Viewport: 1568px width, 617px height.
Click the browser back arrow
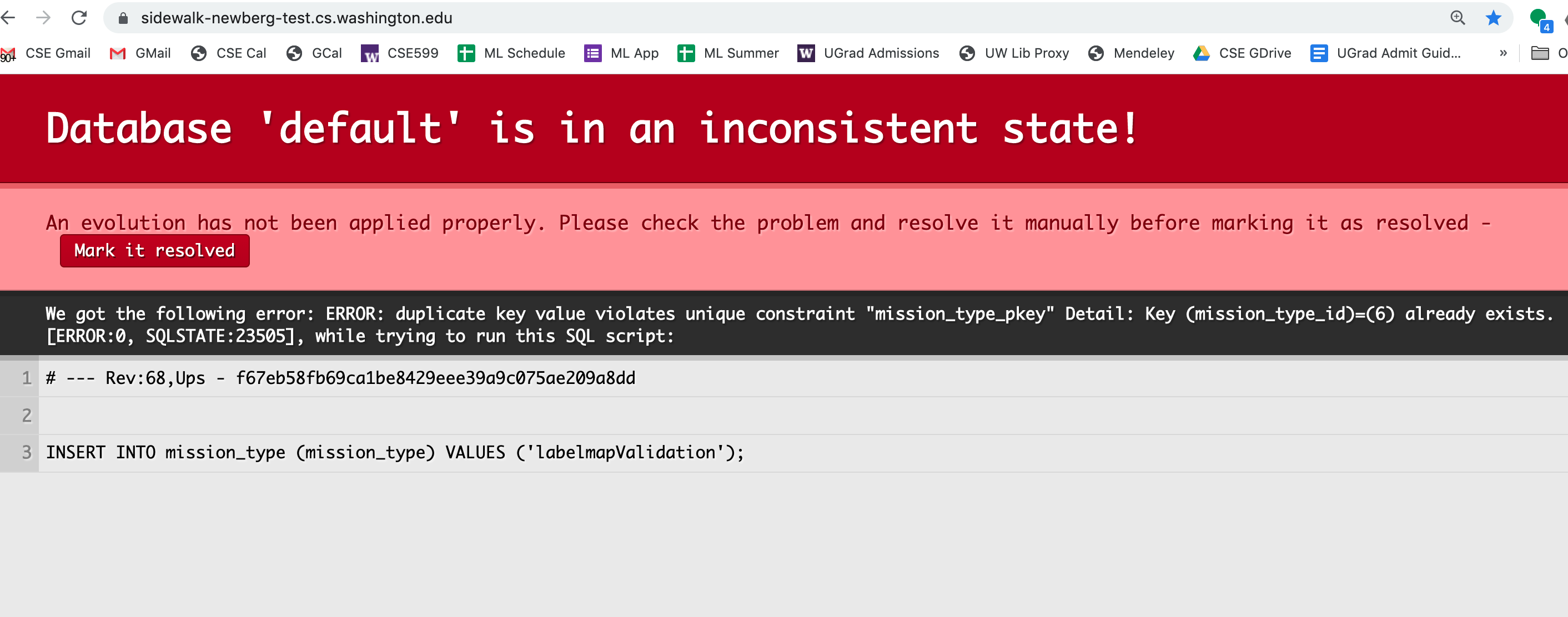coord(8,18)
